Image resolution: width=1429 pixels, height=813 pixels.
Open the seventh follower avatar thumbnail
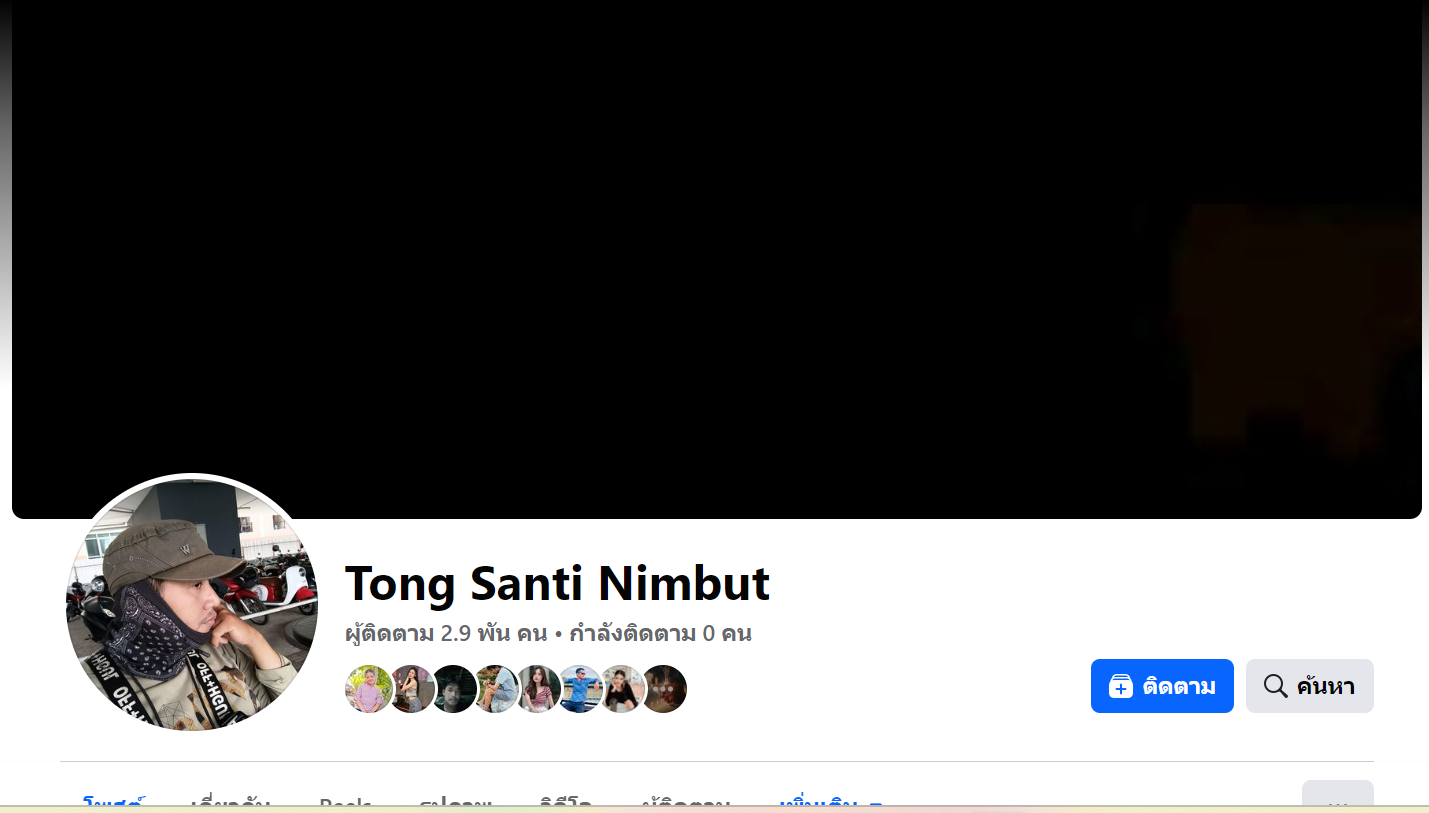(x=621, y=689)
